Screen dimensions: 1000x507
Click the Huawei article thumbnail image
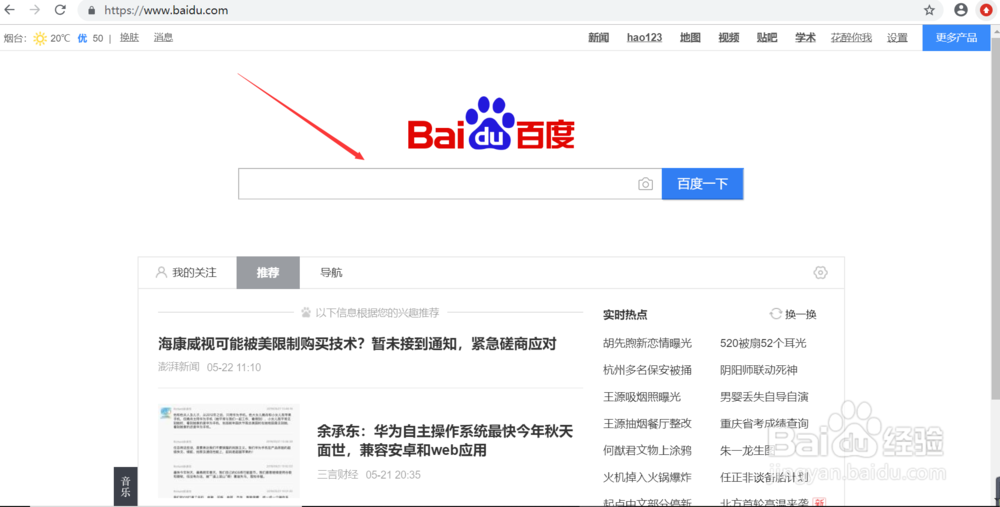click(x=228, y=451)
